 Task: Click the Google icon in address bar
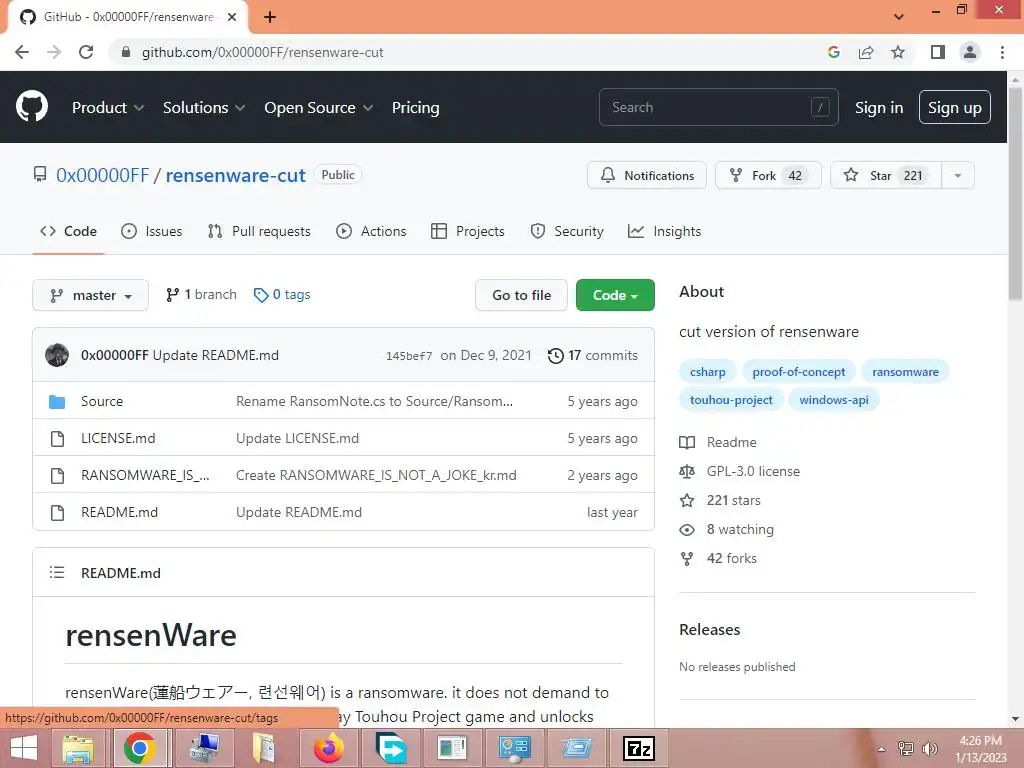833,52
